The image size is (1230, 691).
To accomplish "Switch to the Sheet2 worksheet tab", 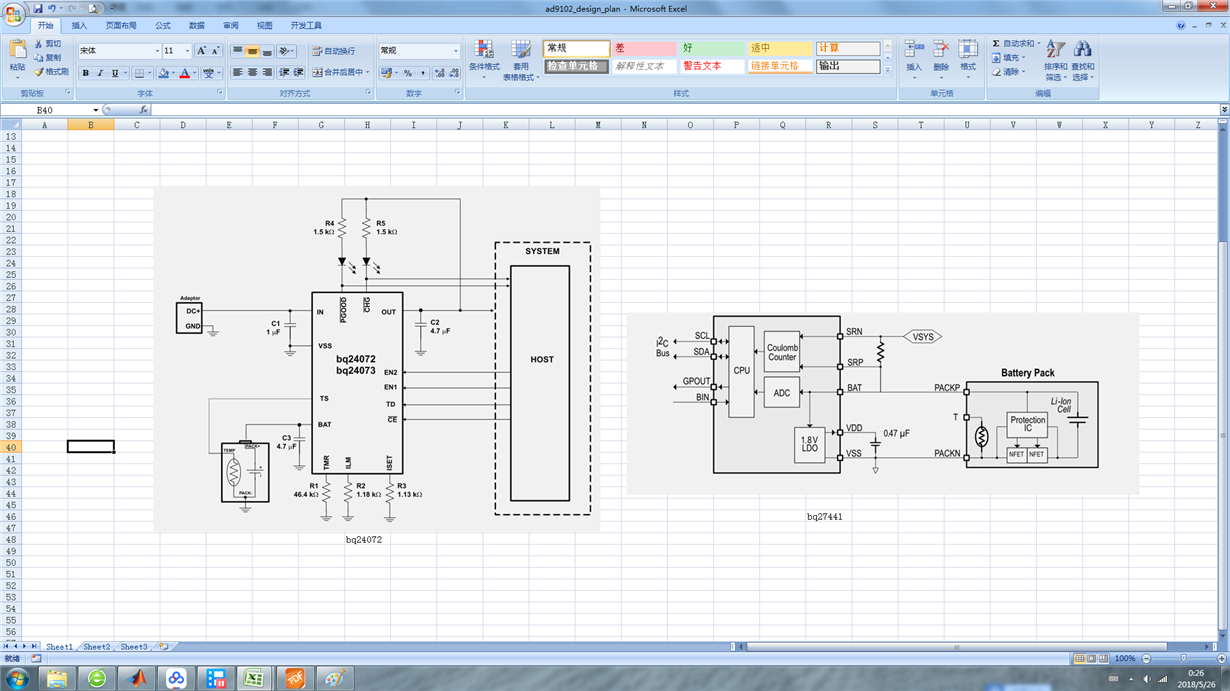I will 96,647.
